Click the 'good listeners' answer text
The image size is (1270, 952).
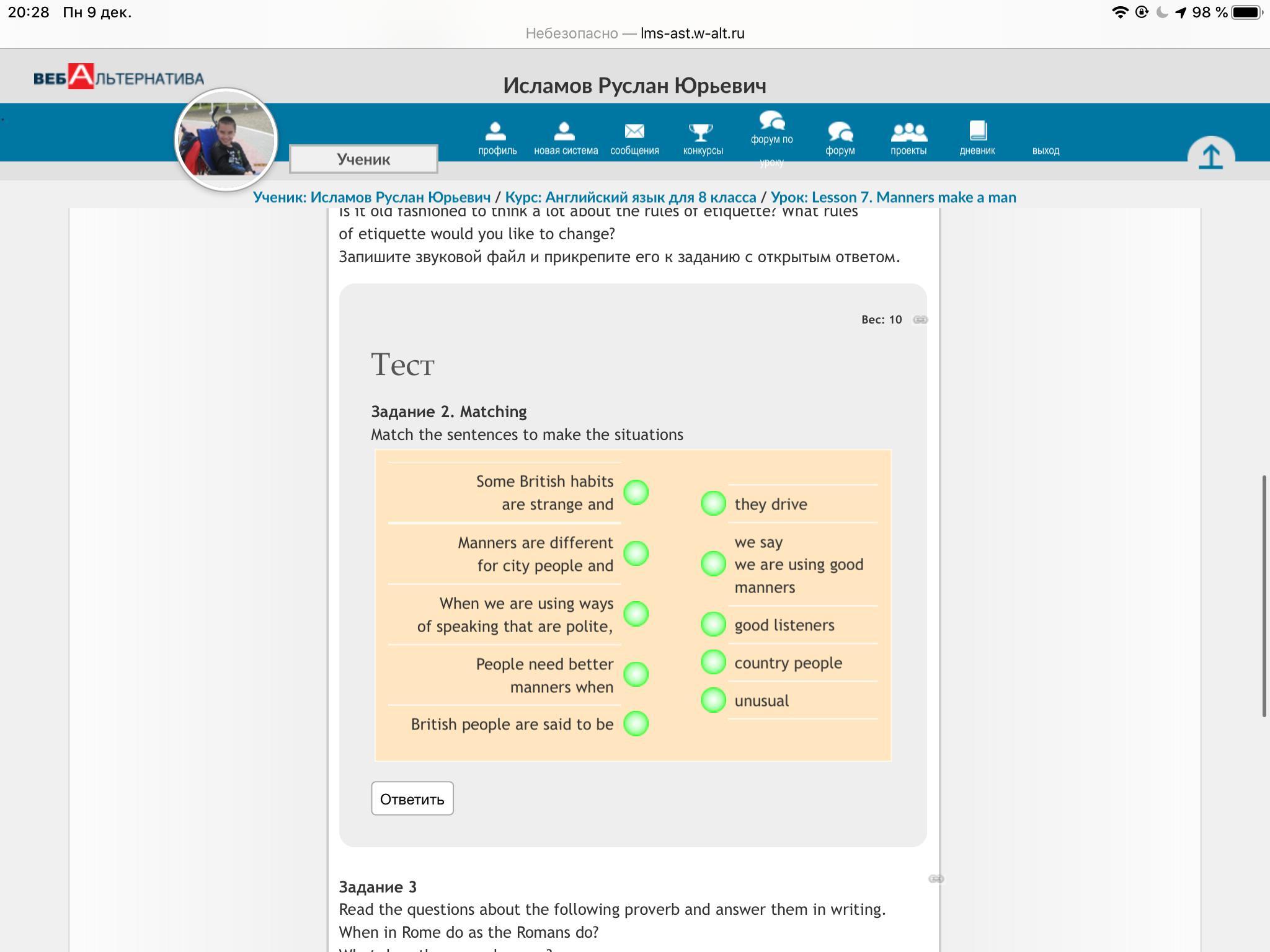784,625
